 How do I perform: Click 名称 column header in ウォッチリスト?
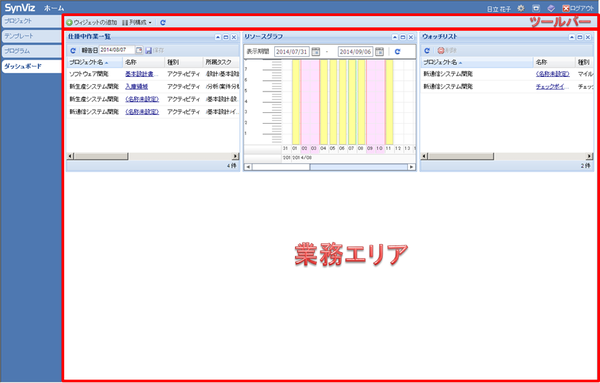554,62
